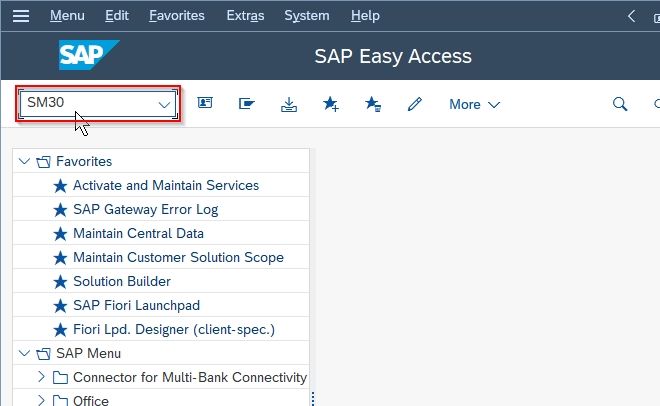Open the System menu
Viewport: 660px width, 406px height.
[x=307, y=16]
